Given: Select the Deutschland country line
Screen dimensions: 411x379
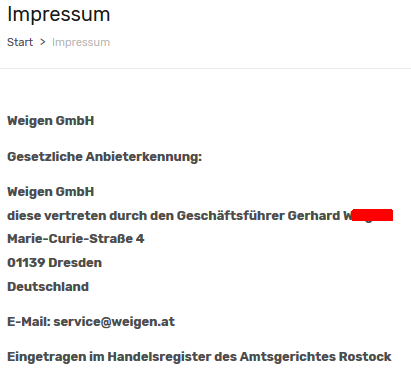Looking at the screenshot, I should 48,287.
